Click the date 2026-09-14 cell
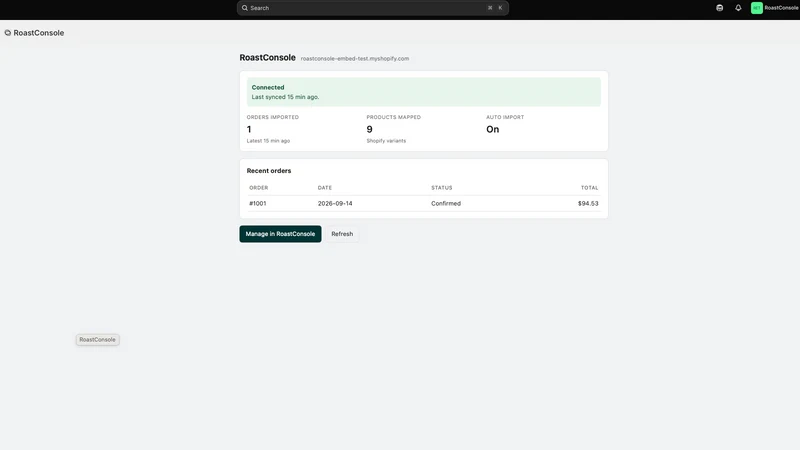The width and height of the screenshot is (800, 450). [x=335, y=203]
